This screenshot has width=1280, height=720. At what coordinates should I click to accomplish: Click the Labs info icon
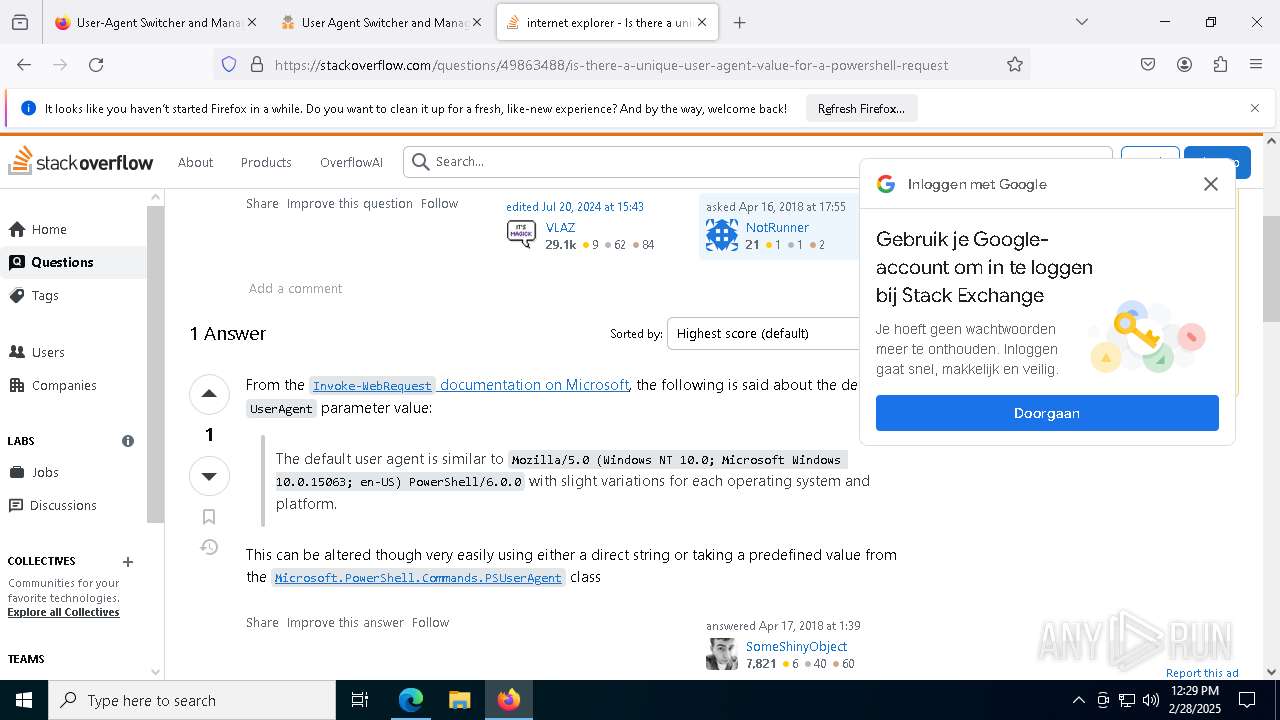(x=128, y=441)
